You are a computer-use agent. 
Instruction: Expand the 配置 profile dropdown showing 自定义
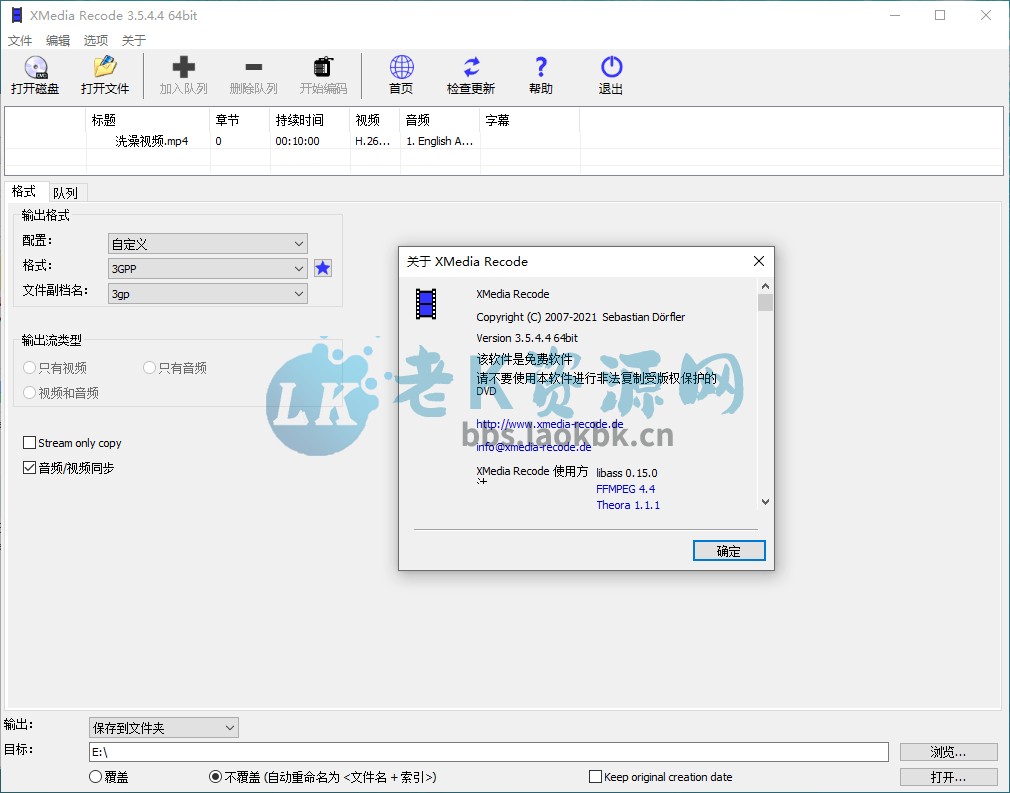click(207, 244)
